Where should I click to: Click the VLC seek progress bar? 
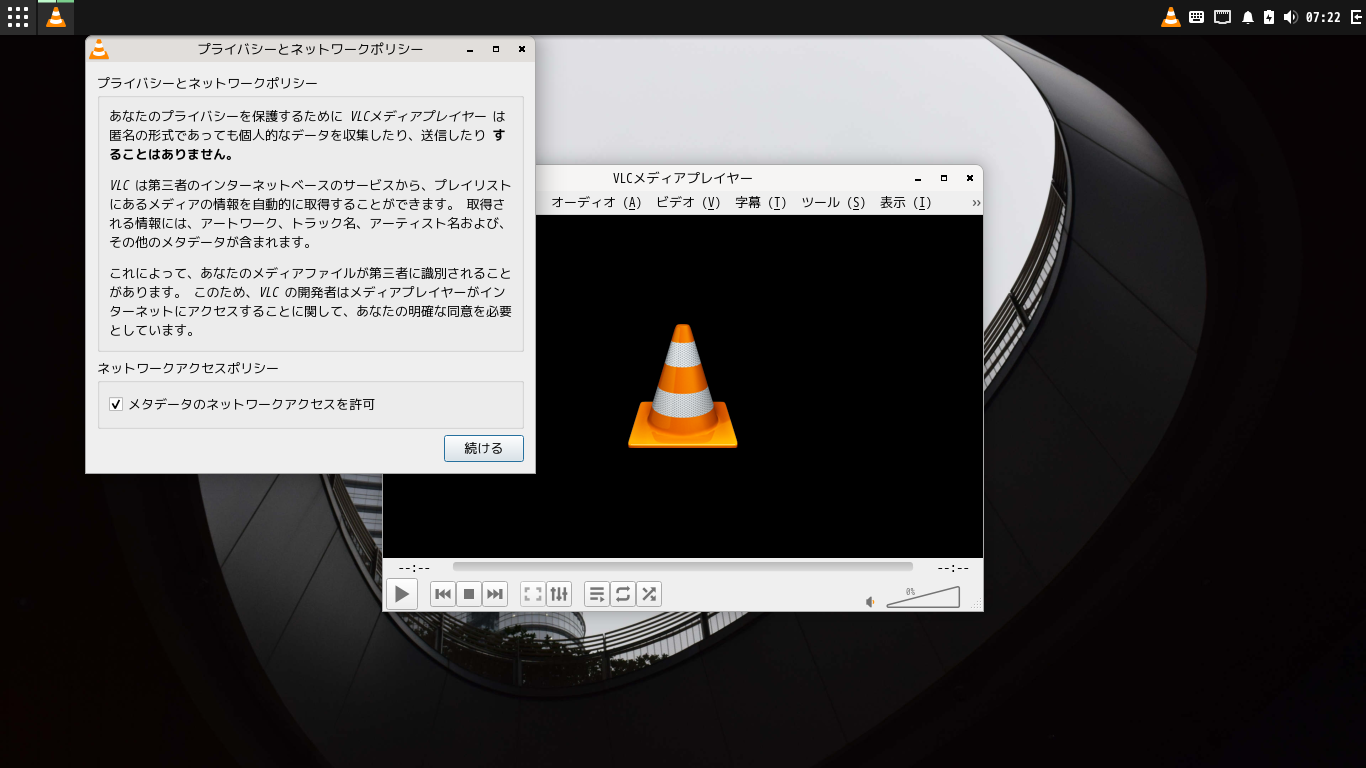pos(682,567)
